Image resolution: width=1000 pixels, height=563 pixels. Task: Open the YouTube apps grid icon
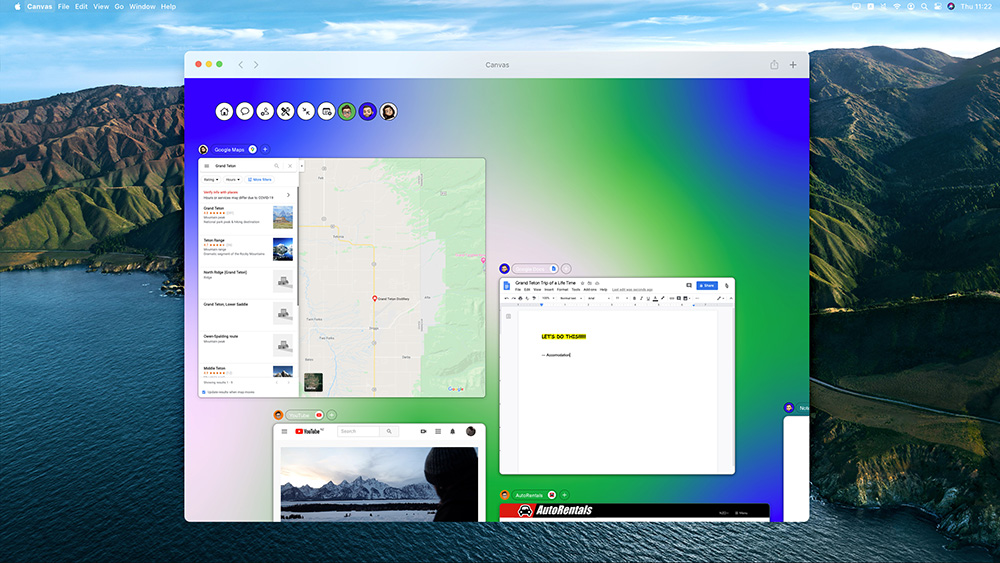point(438,432)
